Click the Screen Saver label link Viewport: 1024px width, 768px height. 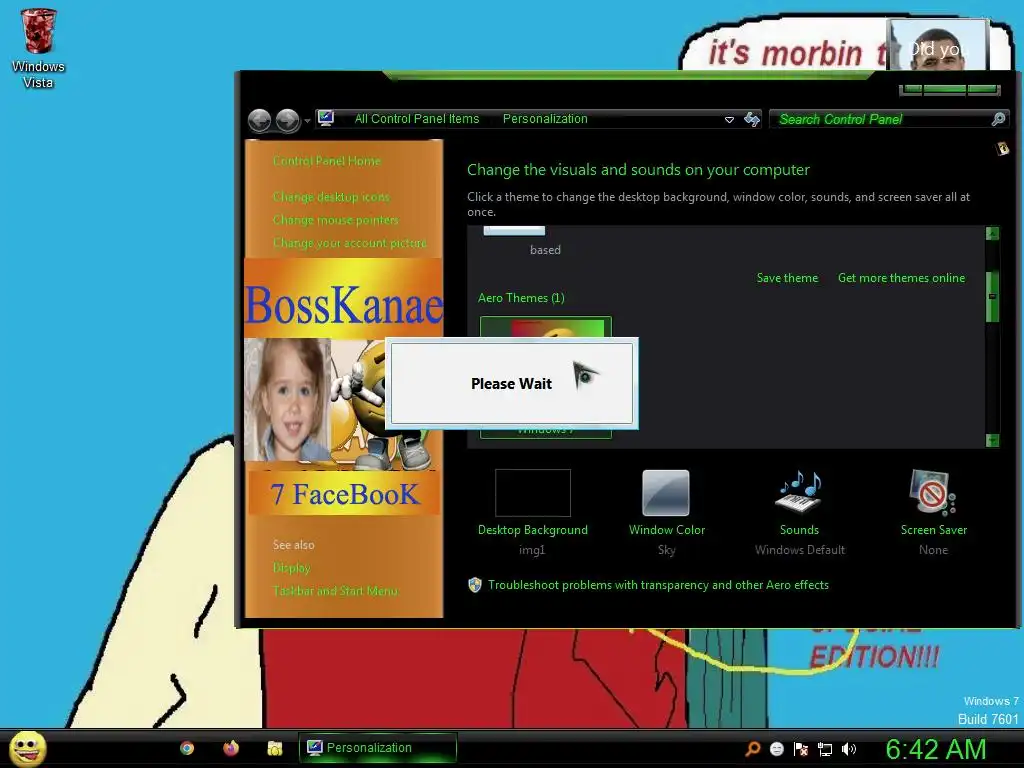coord(934,530)
